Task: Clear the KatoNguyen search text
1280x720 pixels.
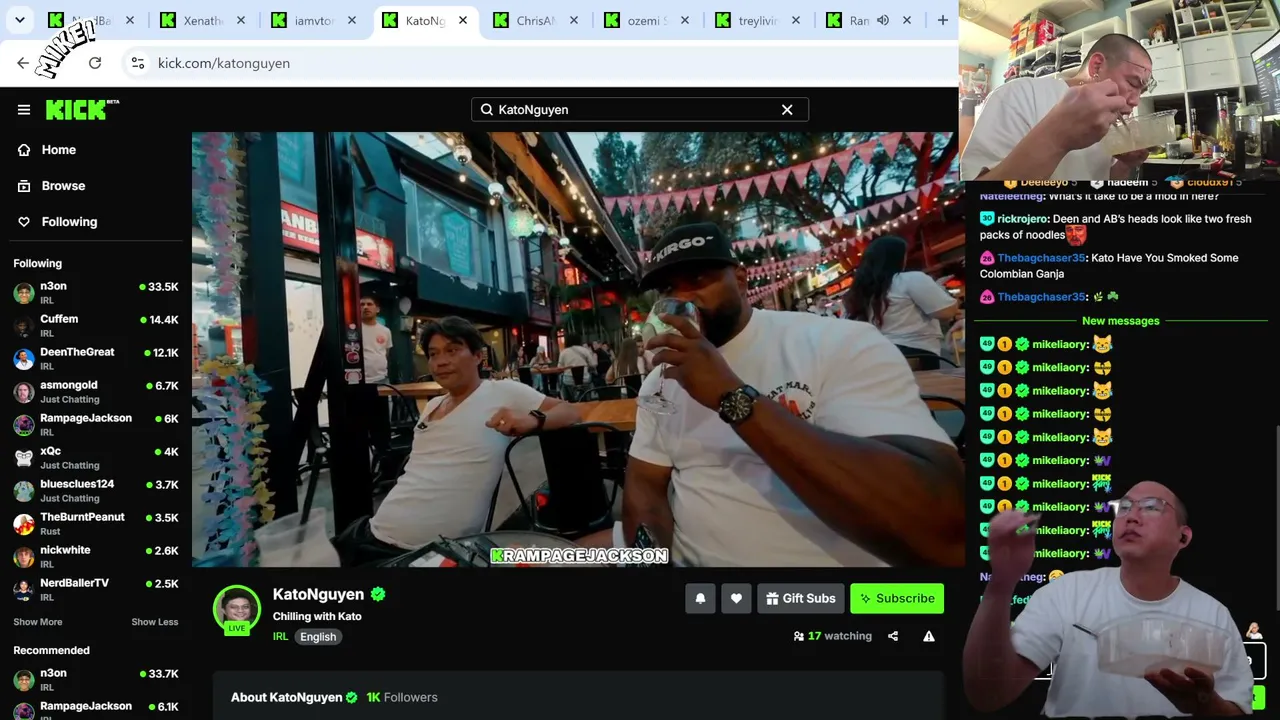Action: tap(787, 110)
